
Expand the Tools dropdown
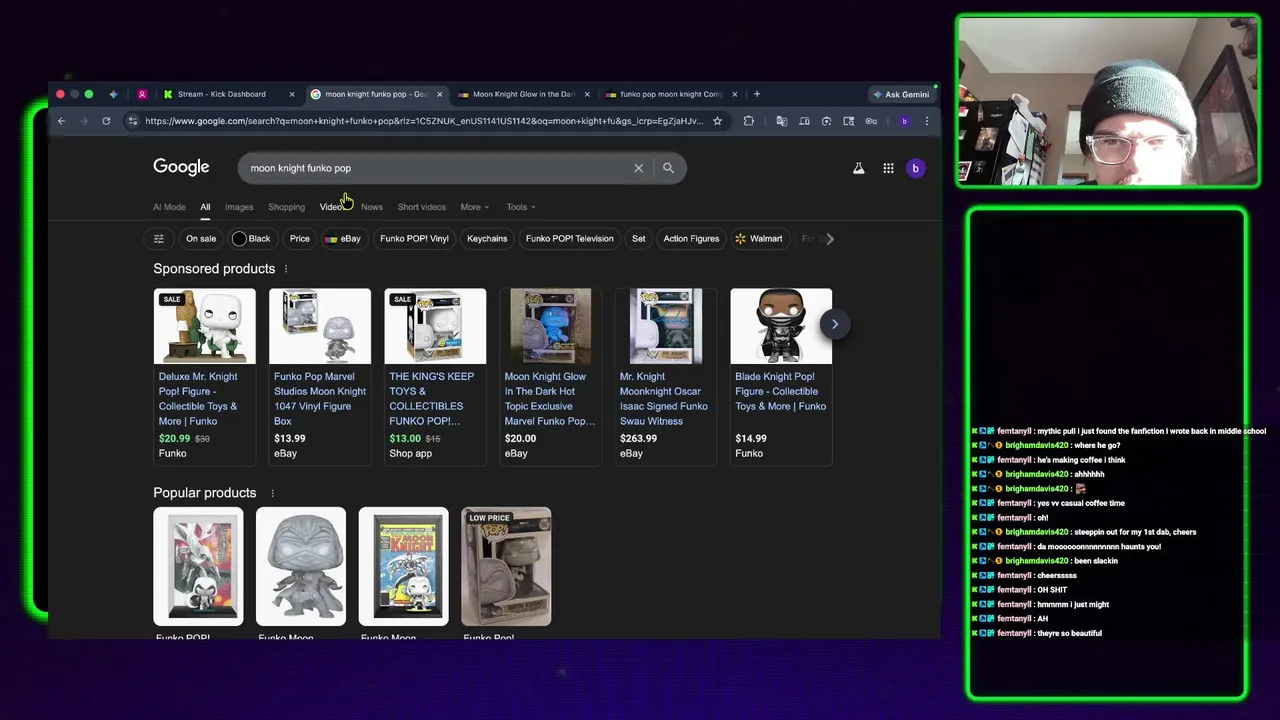[520, 207]
